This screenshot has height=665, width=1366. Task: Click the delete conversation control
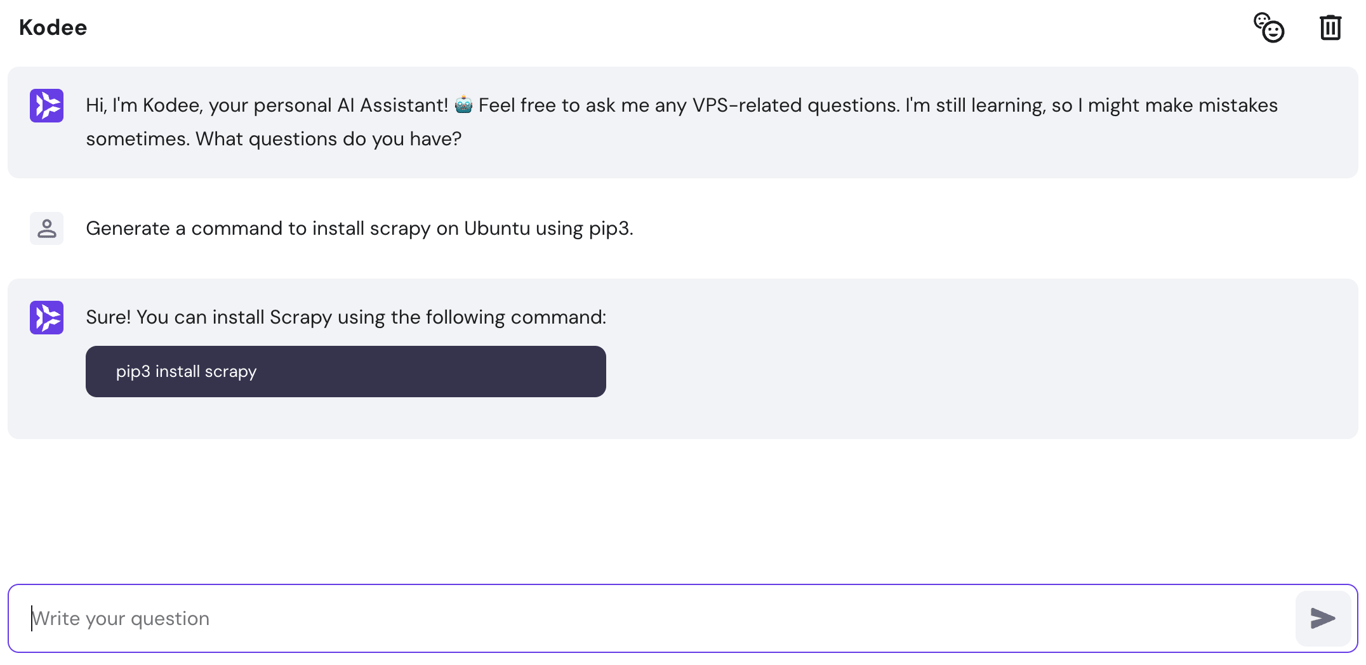pos(1330,28)
